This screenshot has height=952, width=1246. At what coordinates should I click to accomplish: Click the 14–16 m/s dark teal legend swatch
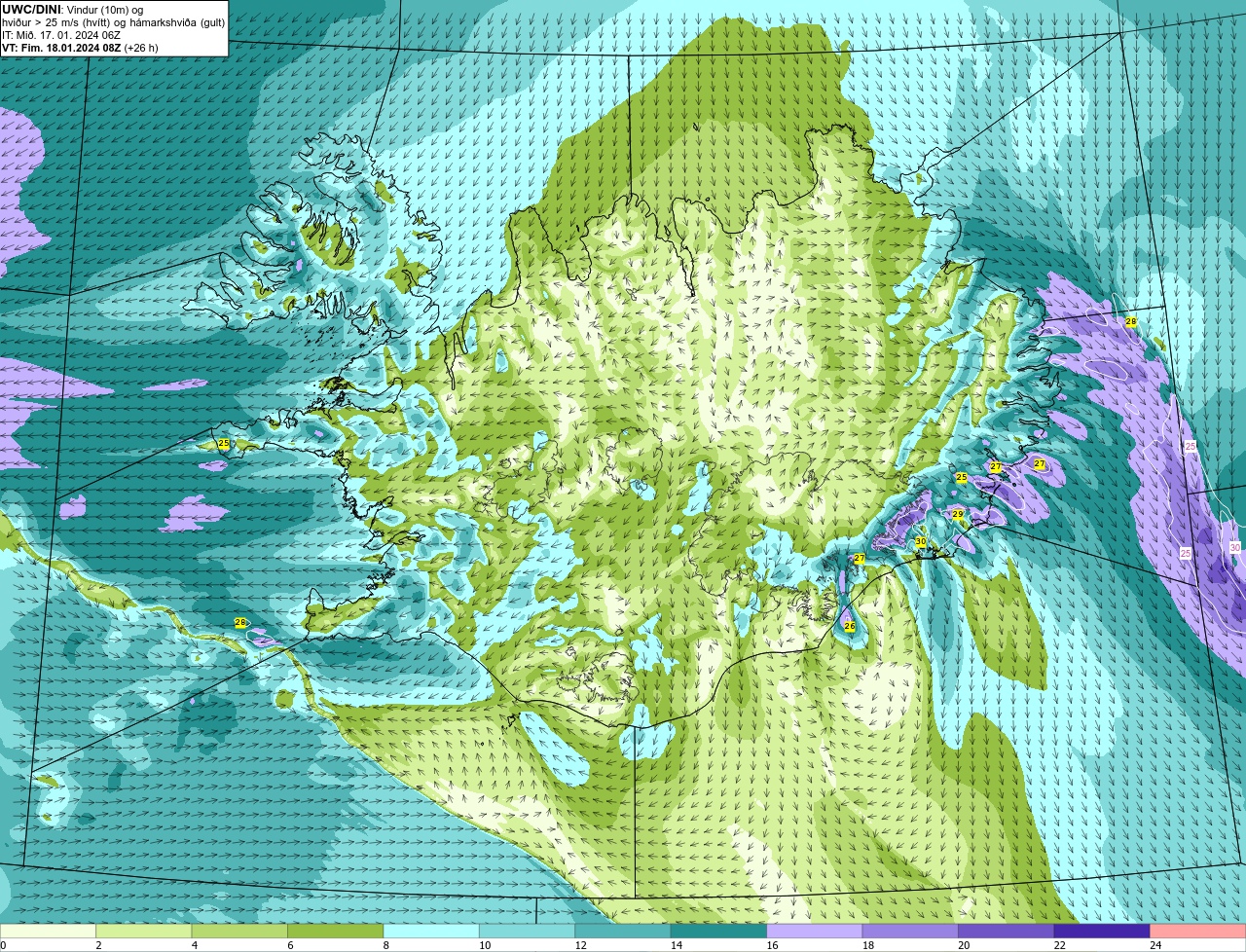(719, 932)
